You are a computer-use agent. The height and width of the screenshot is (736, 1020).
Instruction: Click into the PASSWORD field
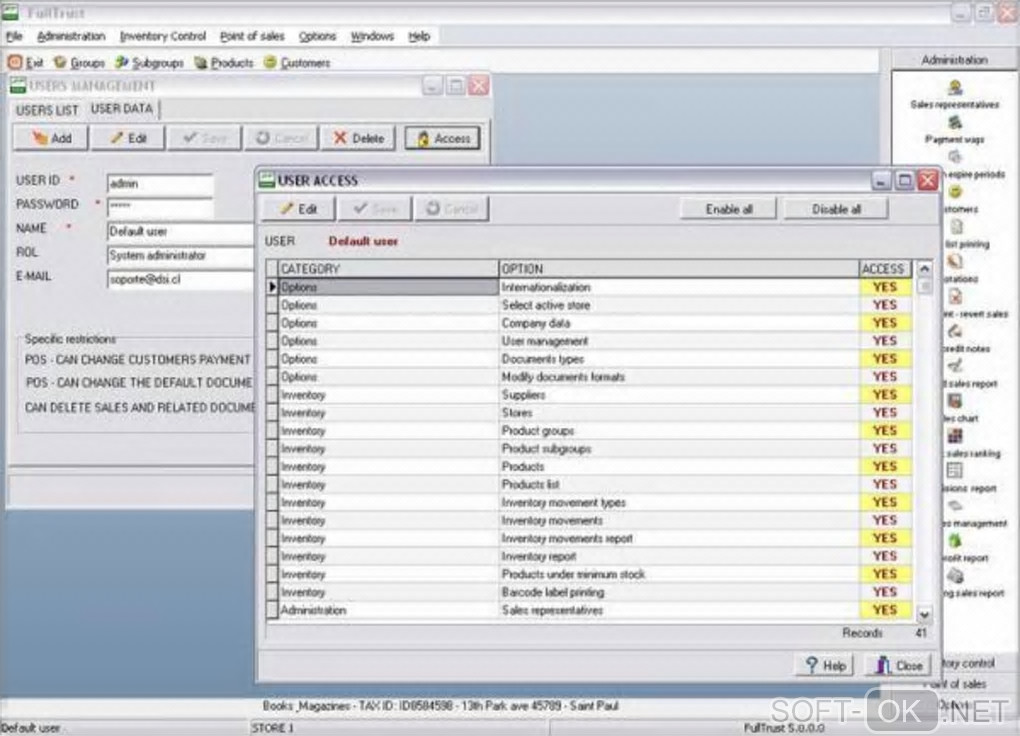pyautogui.click(x=160, y=207)
